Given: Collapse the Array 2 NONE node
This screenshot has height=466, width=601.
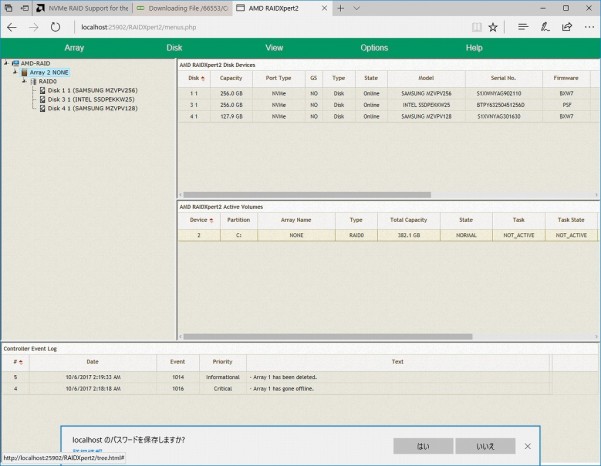Looking at the screenshot, I should coord(15,72).
